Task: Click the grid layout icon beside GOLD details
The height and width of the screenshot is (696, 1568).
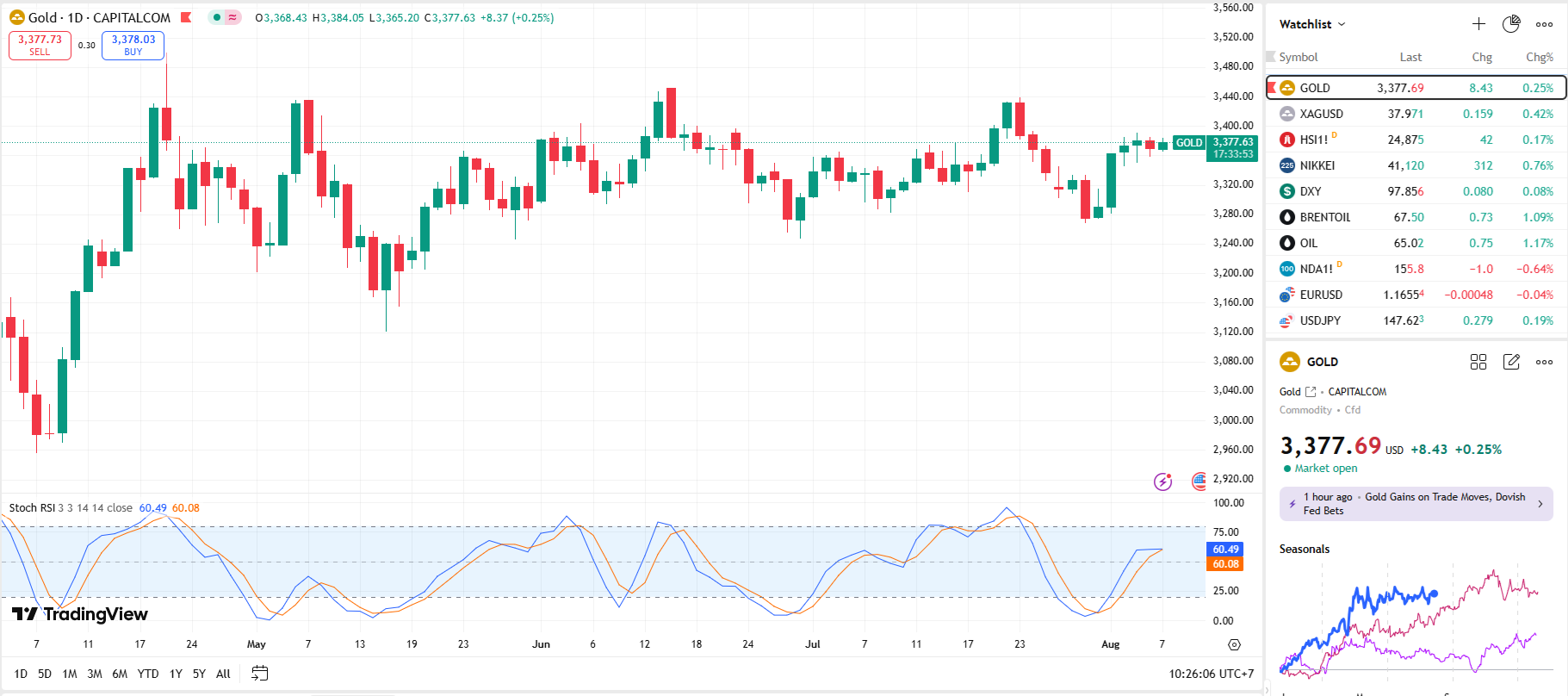Action: click(1478, 362)
